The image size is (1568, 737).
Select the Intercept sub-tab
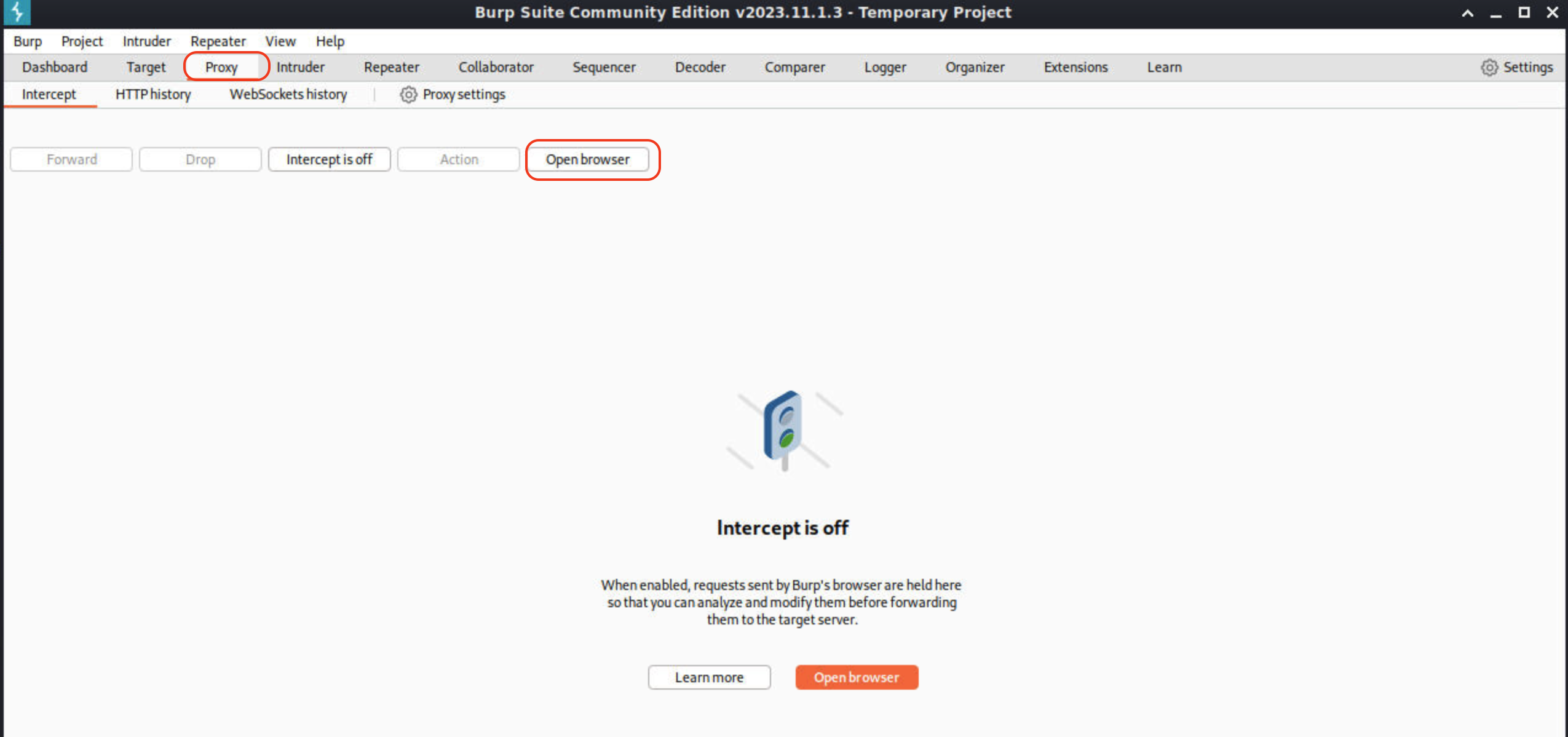pyautogui.click(x=49, y=94)
